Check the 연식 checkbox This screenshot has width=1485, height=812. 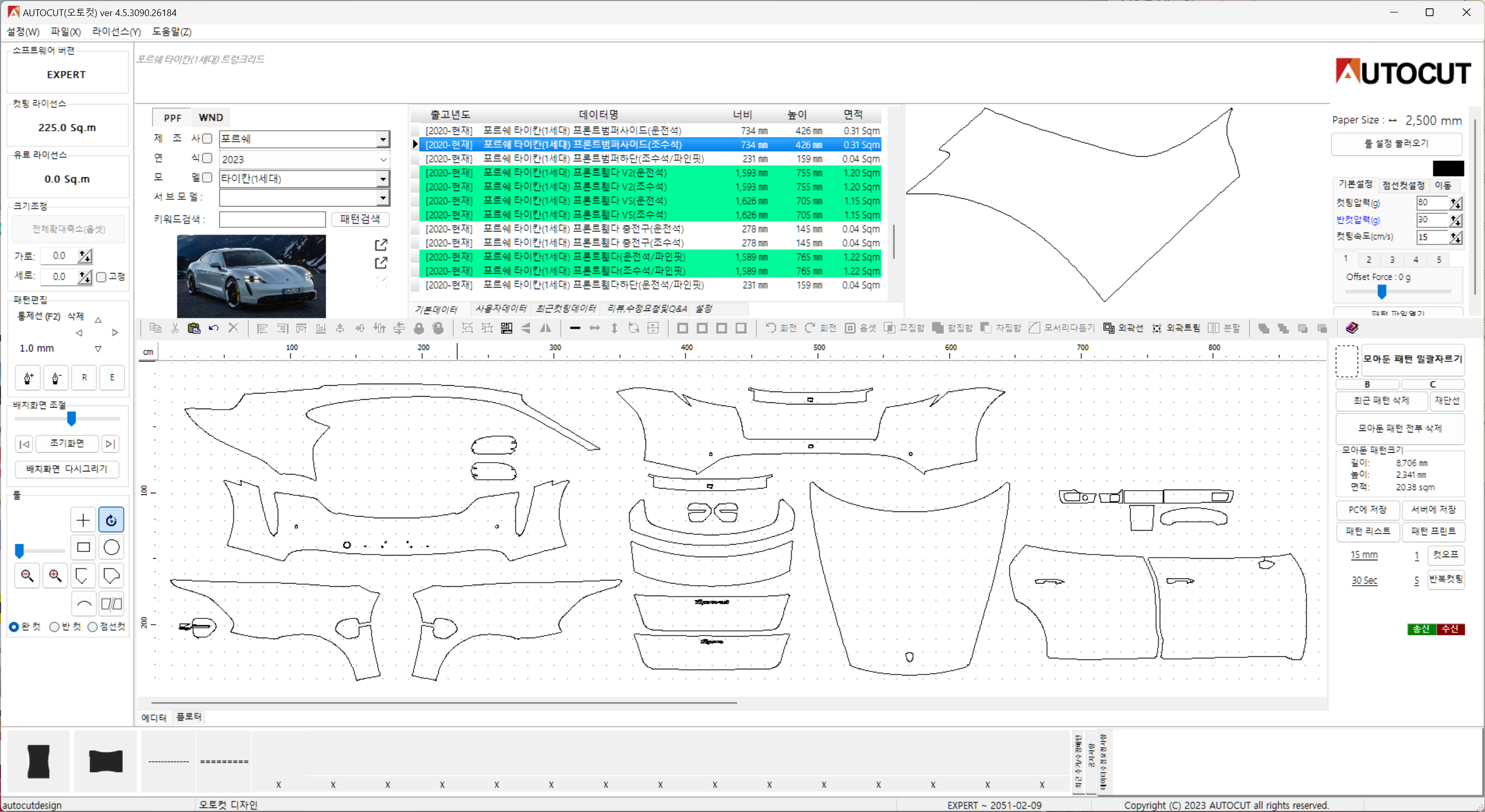click(207, 158)
